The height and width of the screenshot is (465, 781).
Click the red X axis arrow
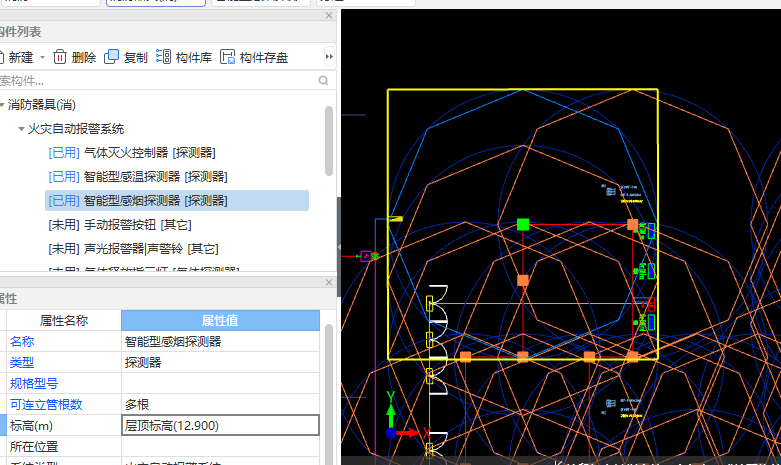coord(408,433)
